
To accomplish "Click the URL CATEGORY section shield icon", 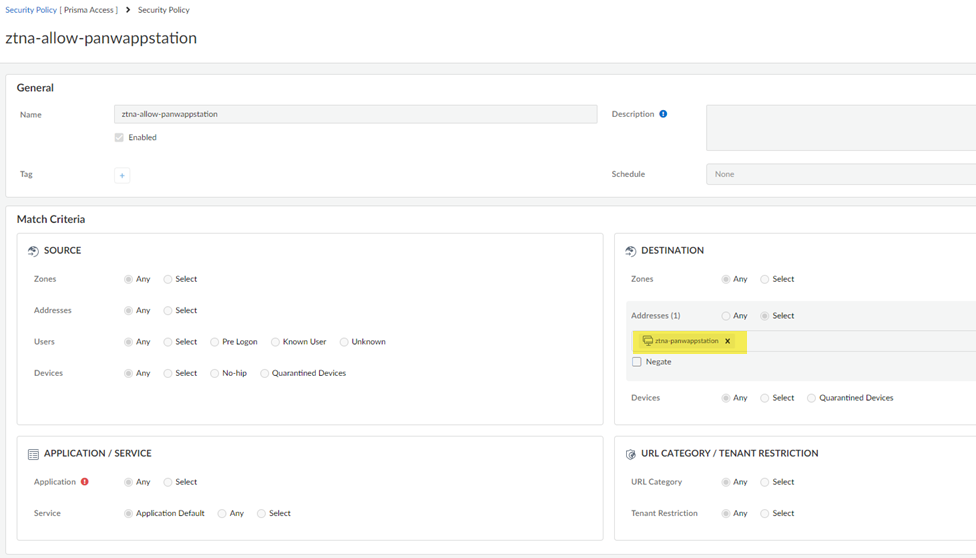I will point(630,454).
